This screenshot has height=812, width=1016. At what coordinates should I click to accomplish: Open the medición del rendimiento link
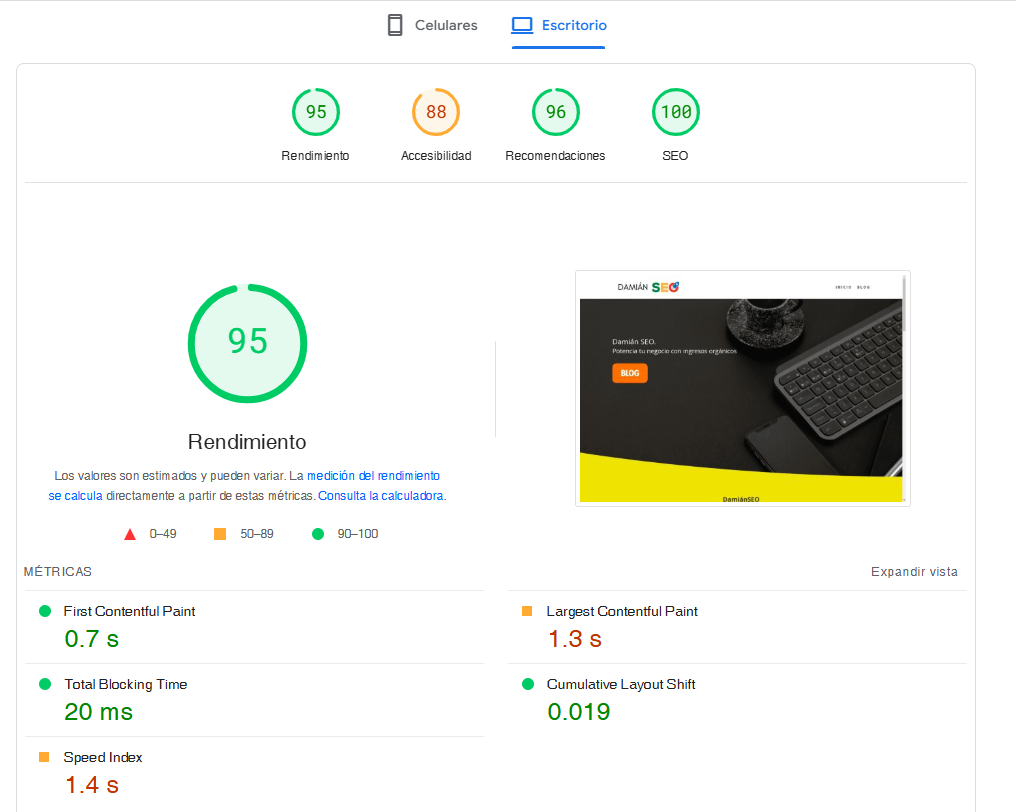[373, 476]
